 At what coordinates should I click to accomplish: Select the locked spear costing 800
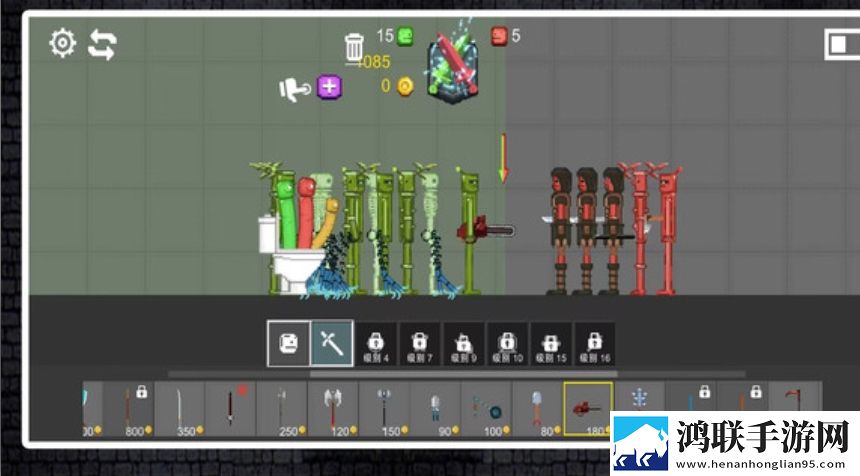128,409
